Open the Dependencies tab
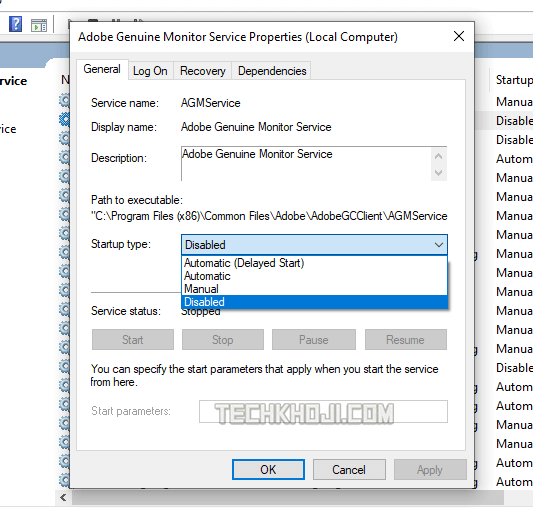This screenshot has width=533, height=508. pyautogui.click(x=272, y=71)
